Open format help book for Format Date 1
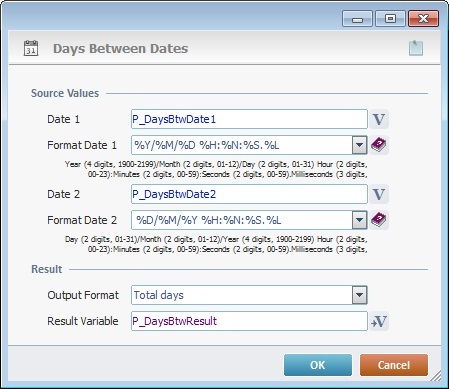The image size is (449, 389). point(379,145)
